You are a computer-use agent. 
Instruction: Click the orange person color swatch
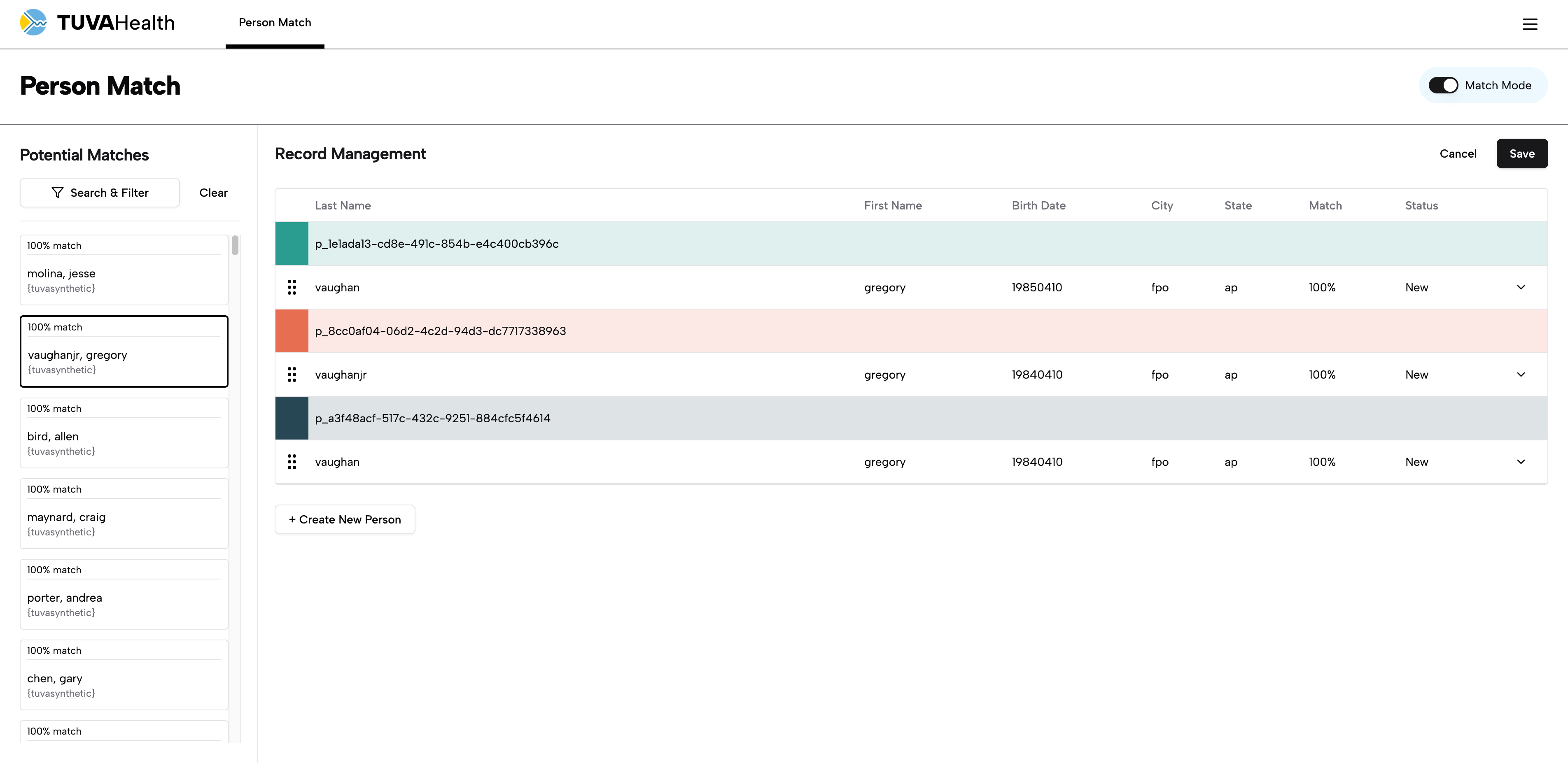click(292, 331)
